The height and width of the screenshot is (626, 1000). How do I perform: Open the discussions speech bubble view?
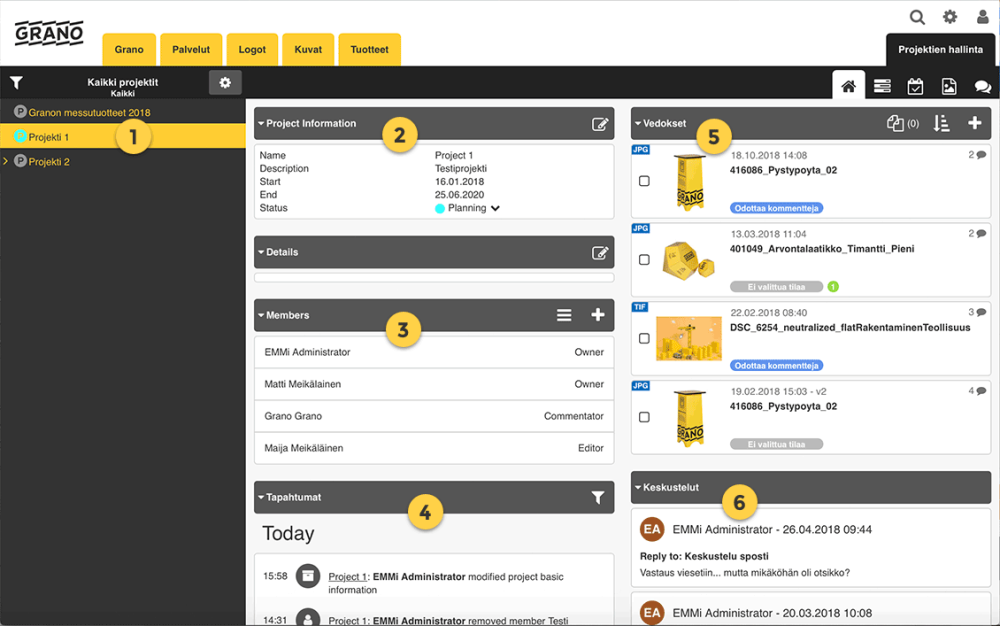point(982,86)
